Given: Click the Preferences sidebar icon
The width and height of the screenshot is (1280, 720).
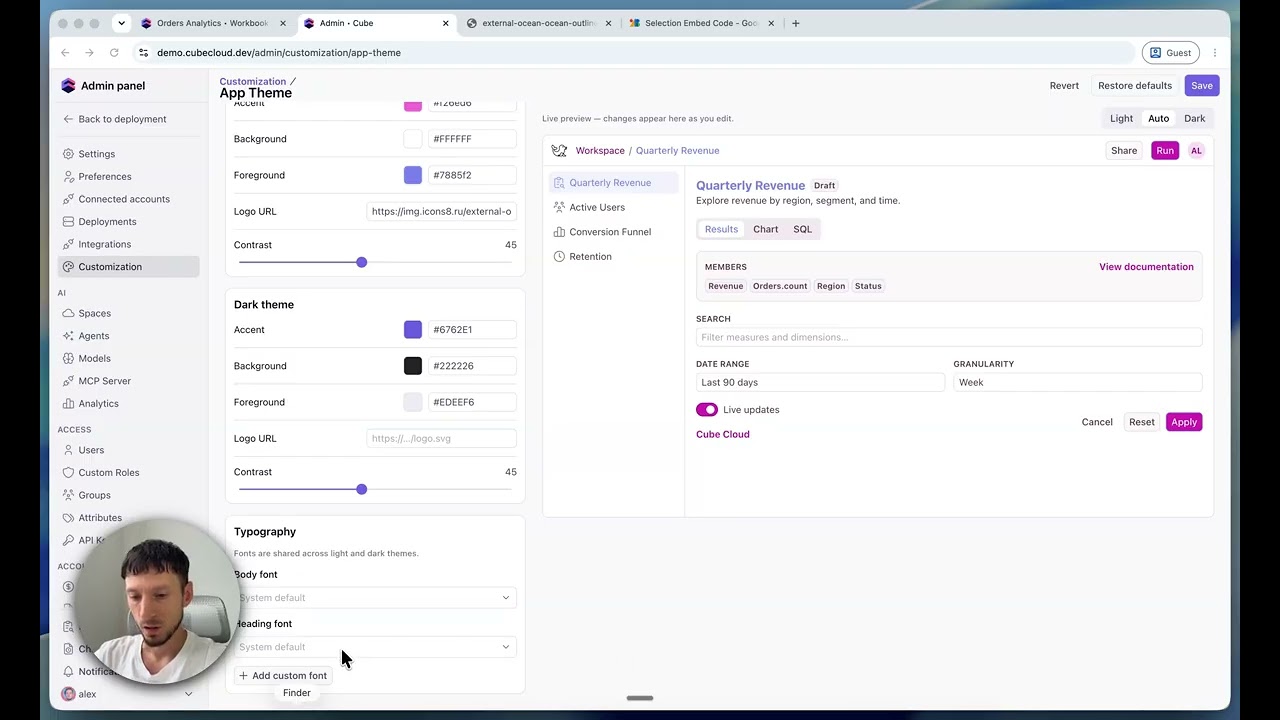Looking at the screenshot, I should (68, 176).
